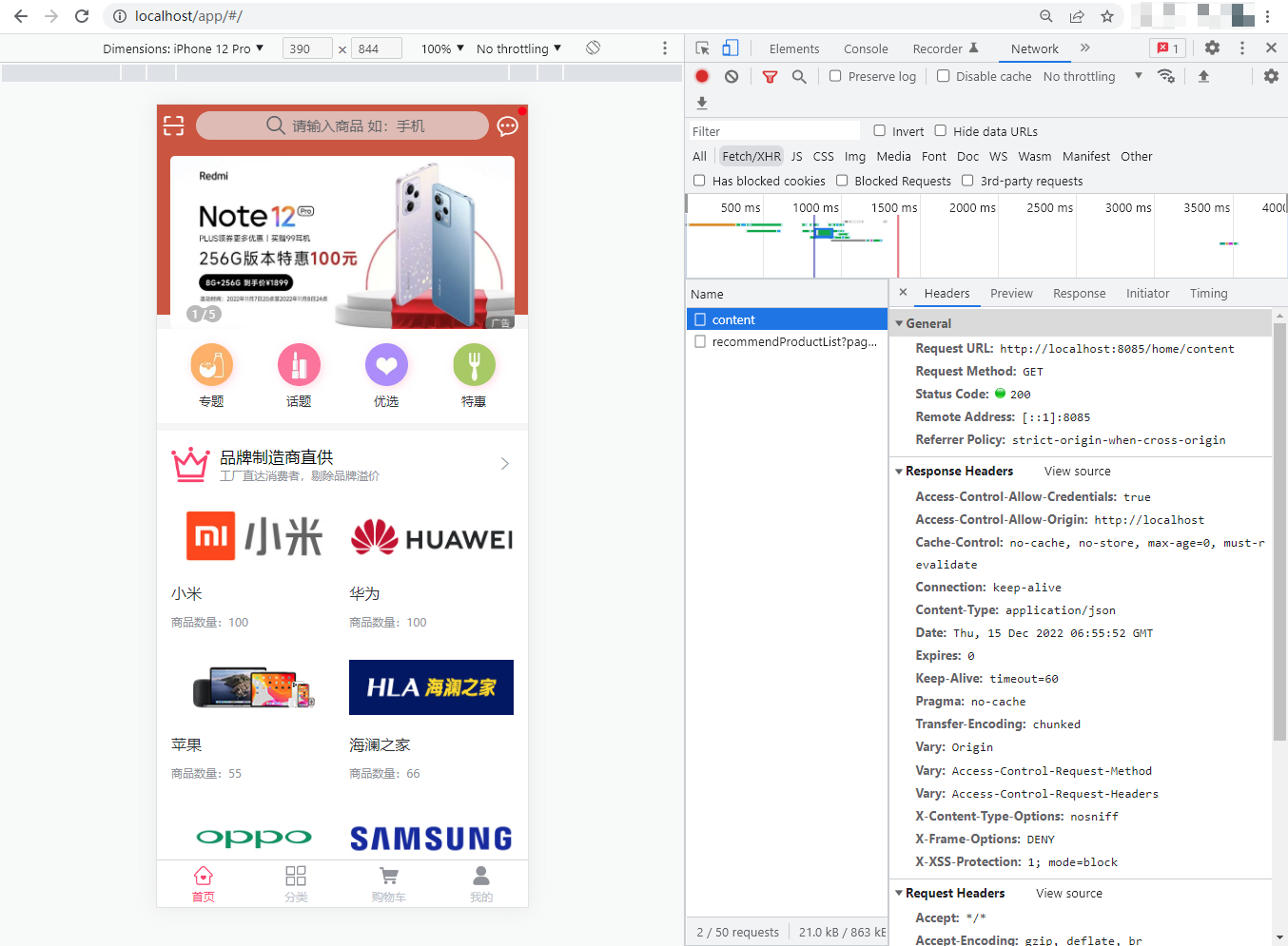
Task: Click the viewport width field 390
Action: pos(307,48)
